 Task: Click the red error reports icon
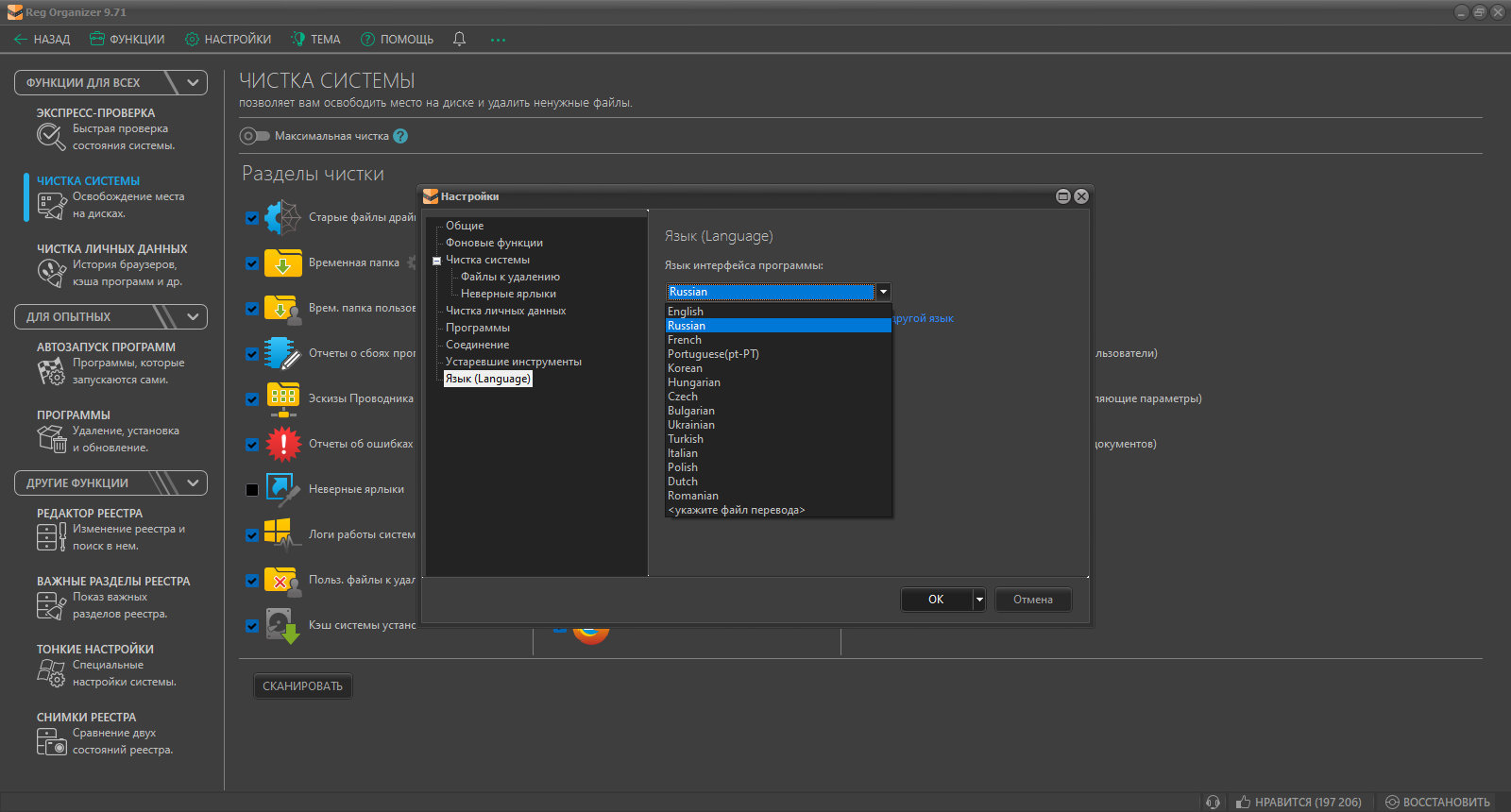tap(282, 444)
